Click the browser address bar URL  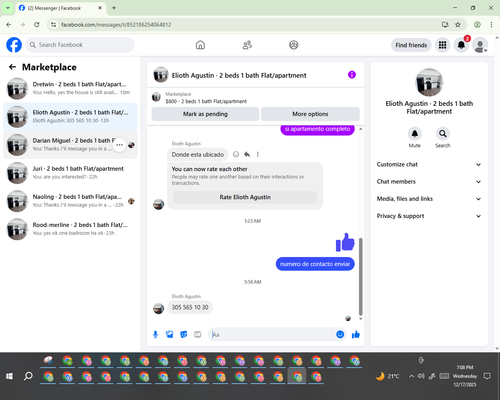[x=116, y=25]
